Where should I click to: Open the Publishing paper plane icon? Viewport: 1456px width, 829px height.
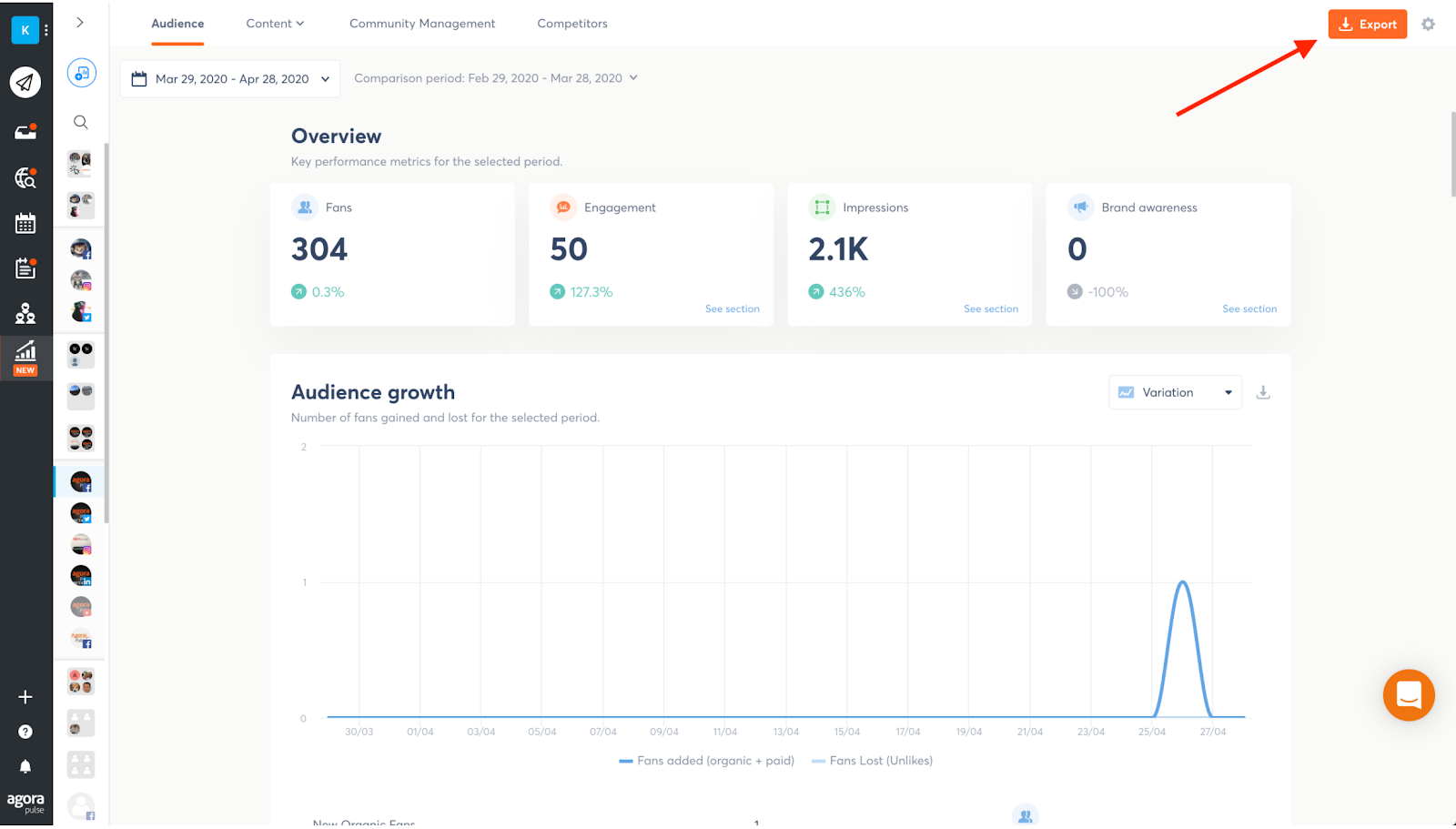25,82
